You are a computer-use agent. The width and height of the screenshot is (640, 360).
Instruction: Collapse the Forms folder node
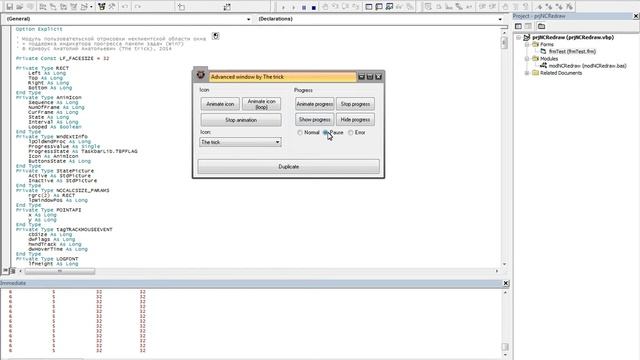click(x=527, y=44)
